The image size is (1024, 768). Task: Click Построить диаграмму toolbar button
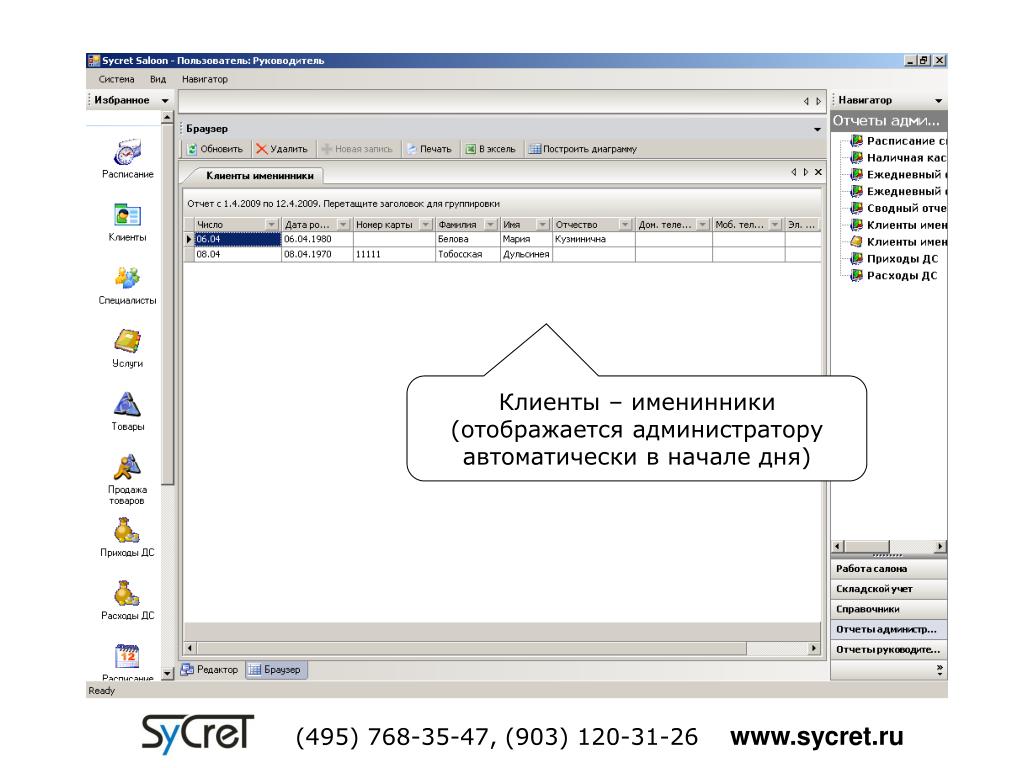[x=583, y=149]
